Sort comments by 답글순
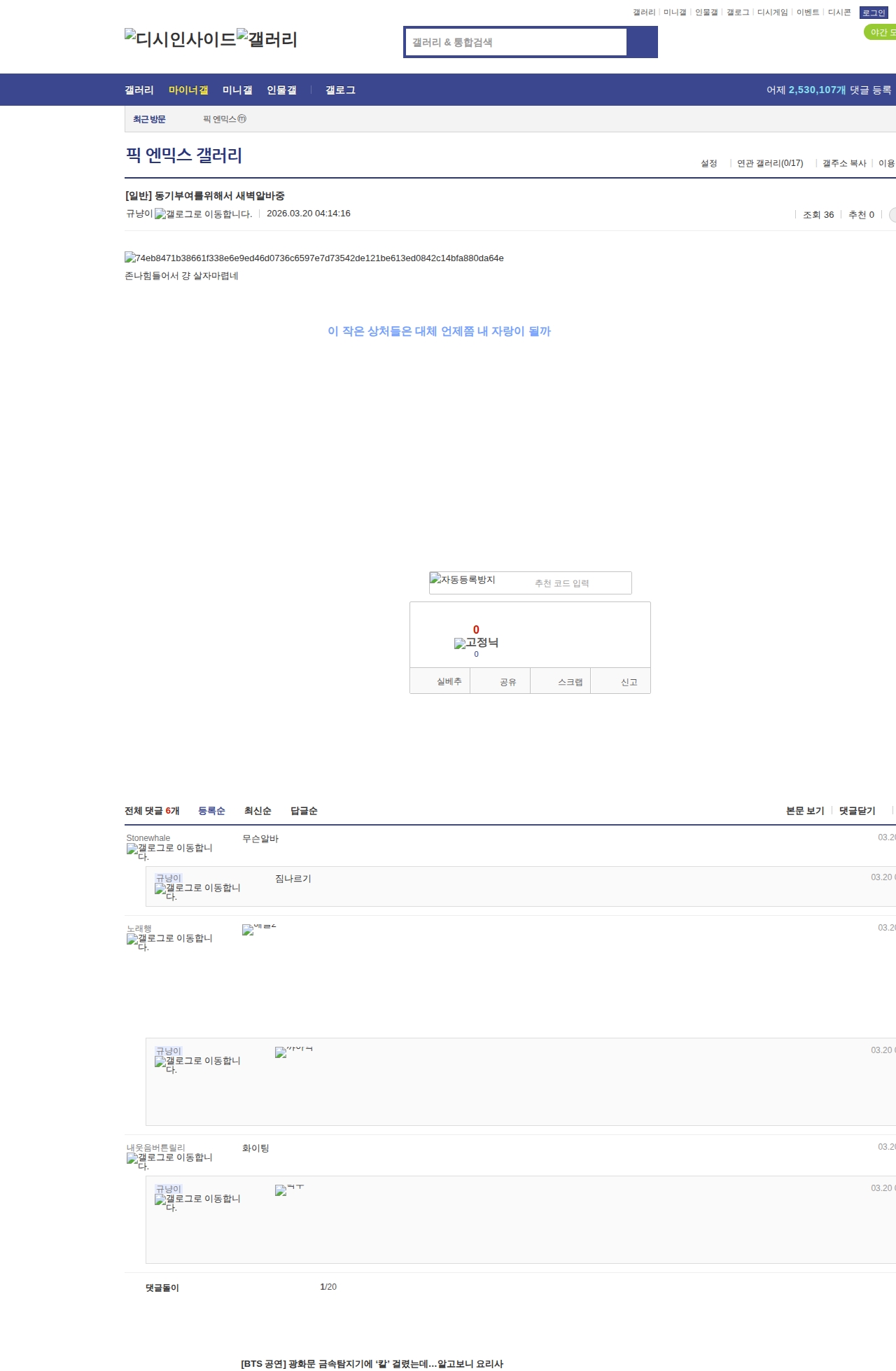This screenshot has width=896, height=1371. 304,811
